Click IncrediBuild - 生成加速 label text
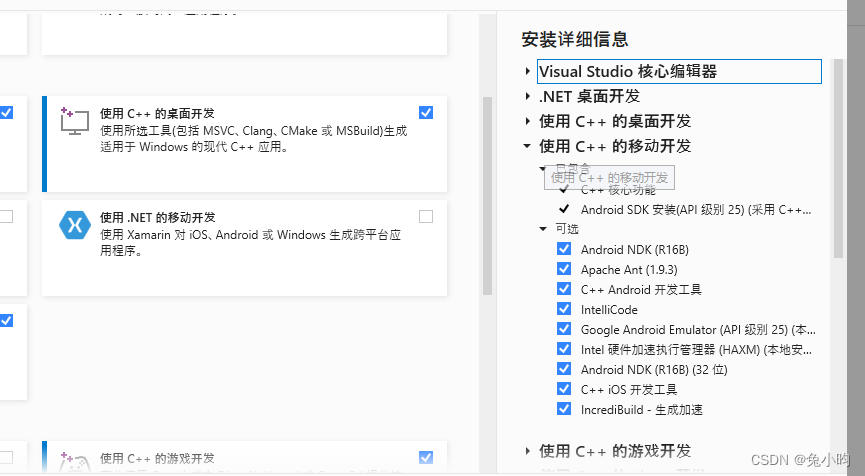This screenshot has height=476, width=865. coord(642,410)
